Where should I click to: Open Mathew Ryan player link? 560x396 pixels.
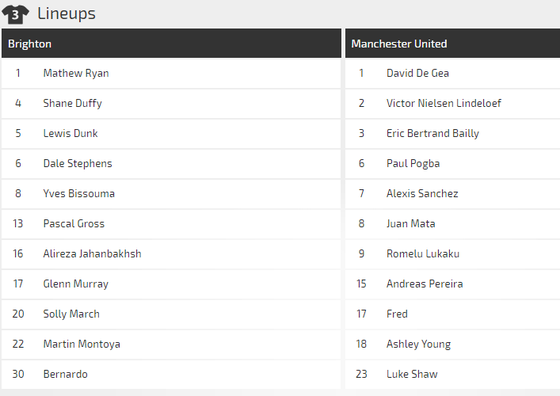pos(76,73)
